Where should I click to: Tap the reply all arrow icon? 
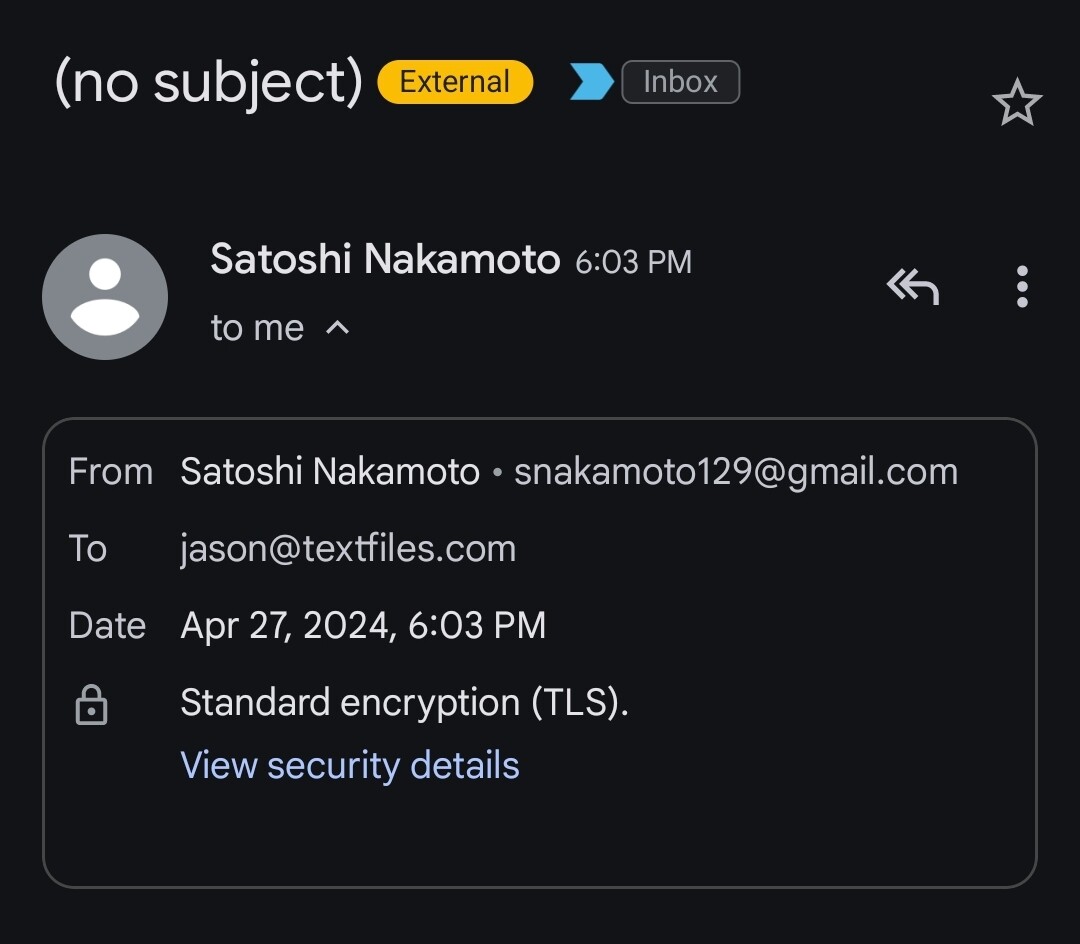[x=912, y=287]
